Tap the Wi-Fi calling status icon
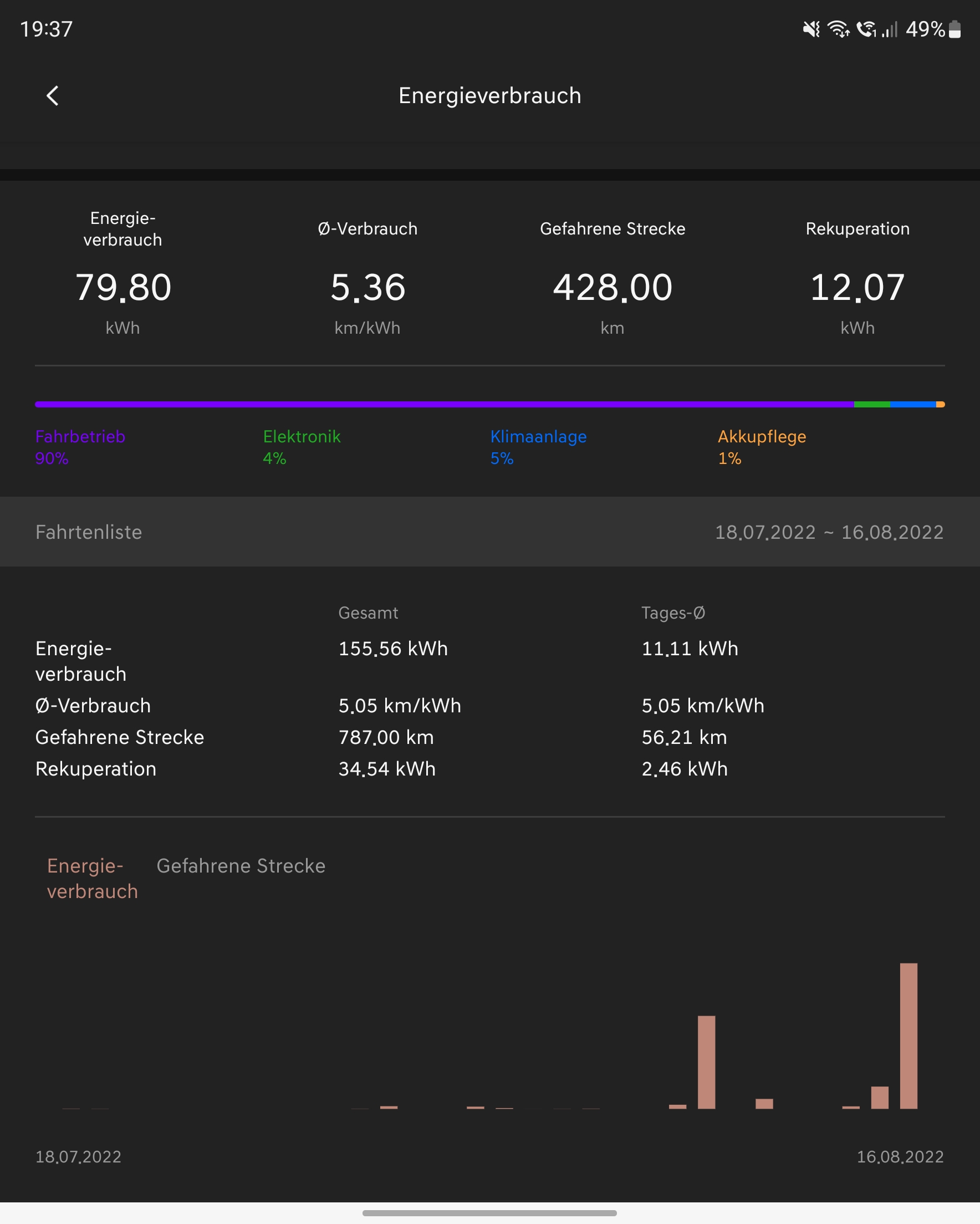The image size is (980, 1224). click(866, 29)
